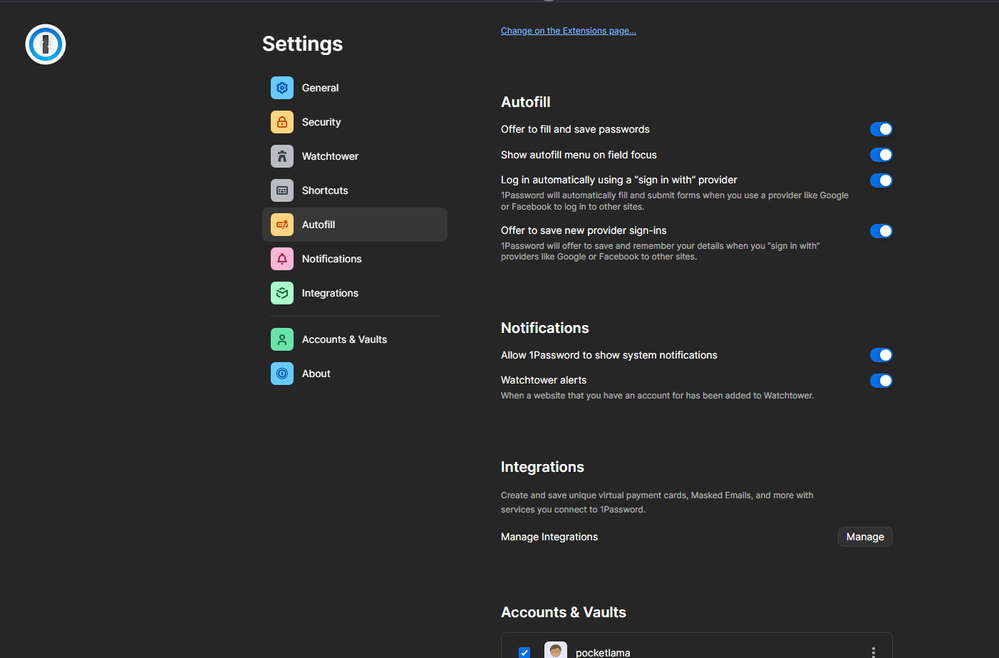Disable Offer to fill and save passwords
999x658 pixels.
tap(881, 129)
